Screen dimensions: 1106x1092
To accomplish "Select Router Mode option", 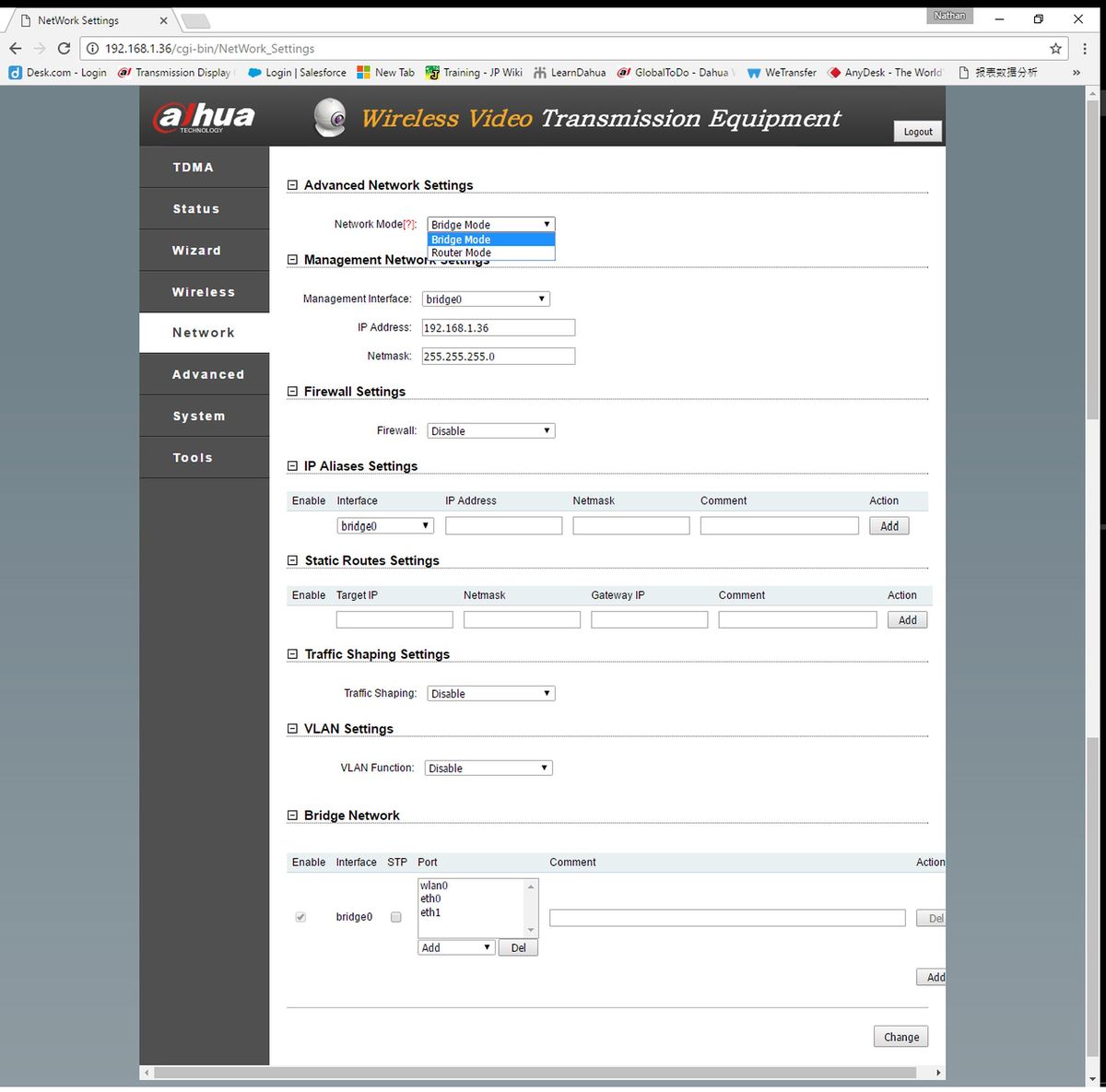I will coord(491,252).
